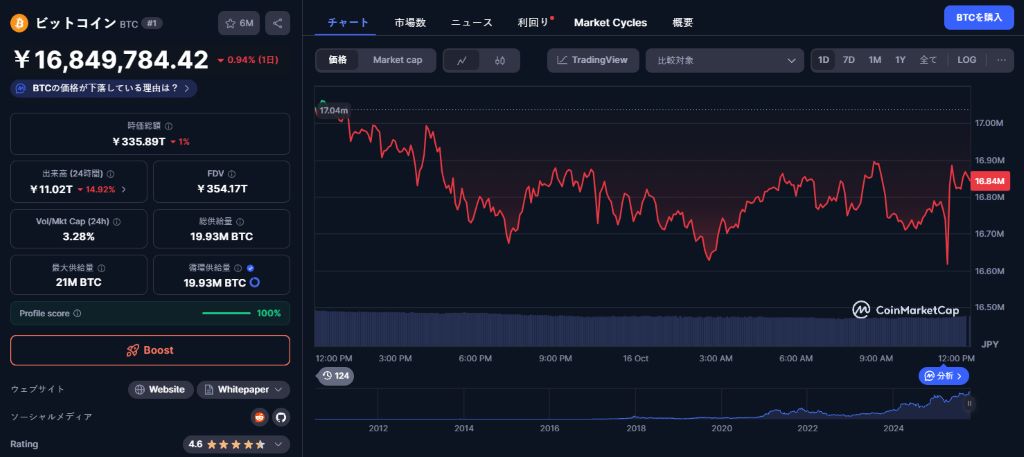
Task: Click the BTCを購入 buy button
Action: [x=978, y=17]
